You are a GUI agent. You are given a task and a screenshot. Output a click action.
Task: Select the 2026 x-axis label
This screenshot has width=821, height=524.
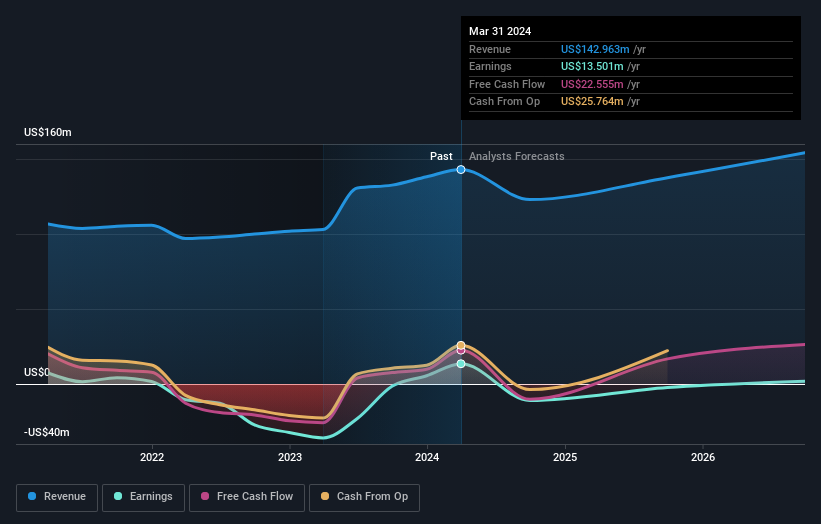coord(703,458)
